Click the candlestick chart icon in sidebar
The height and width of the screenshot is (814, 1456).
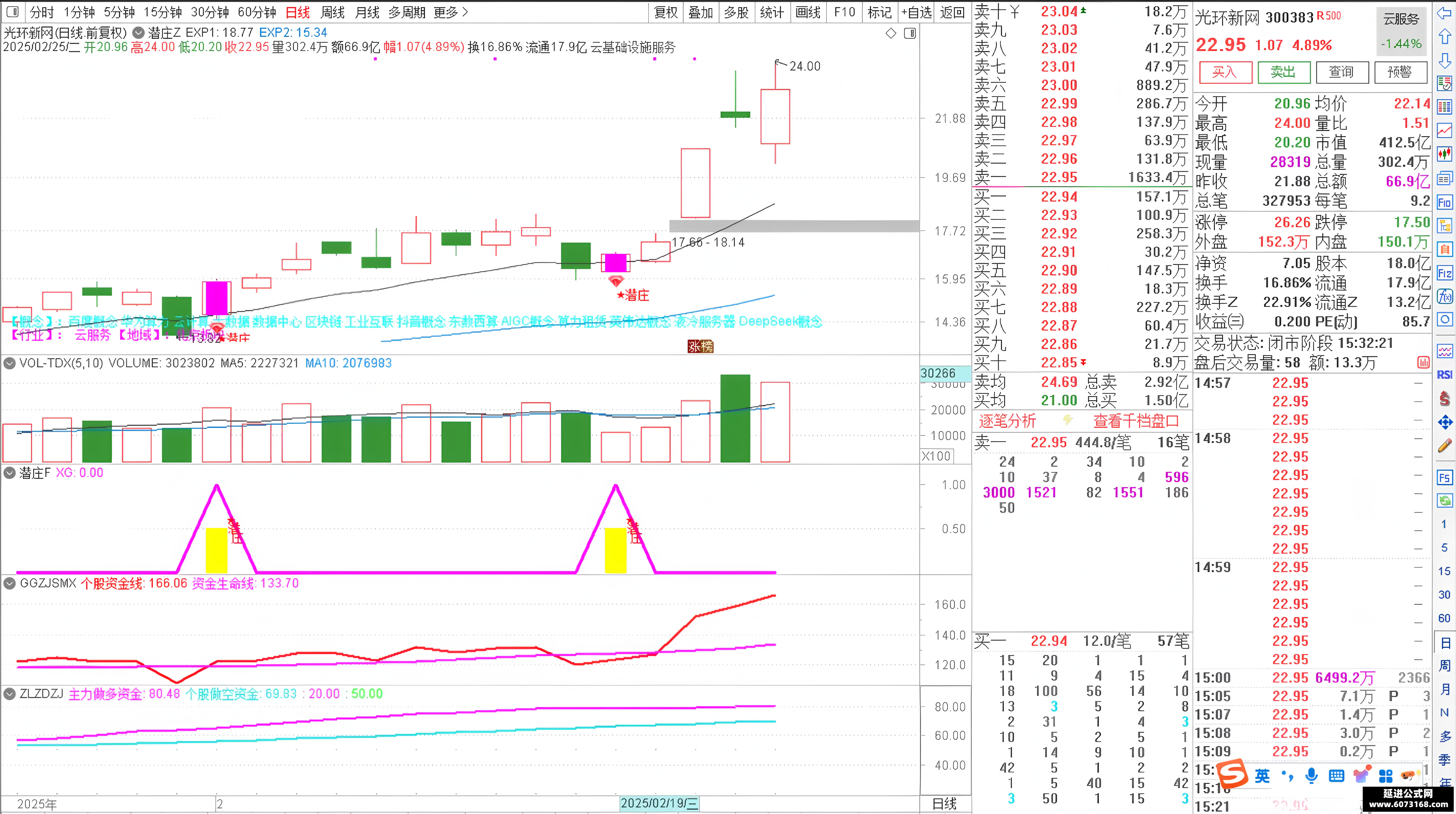point(1444,154)
